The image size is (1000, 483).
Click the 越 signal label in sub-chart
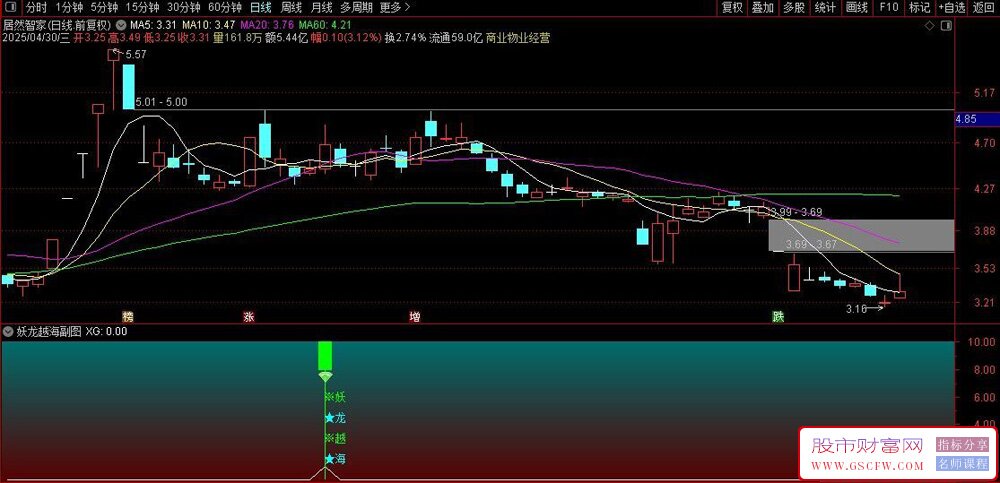[335, 438]
